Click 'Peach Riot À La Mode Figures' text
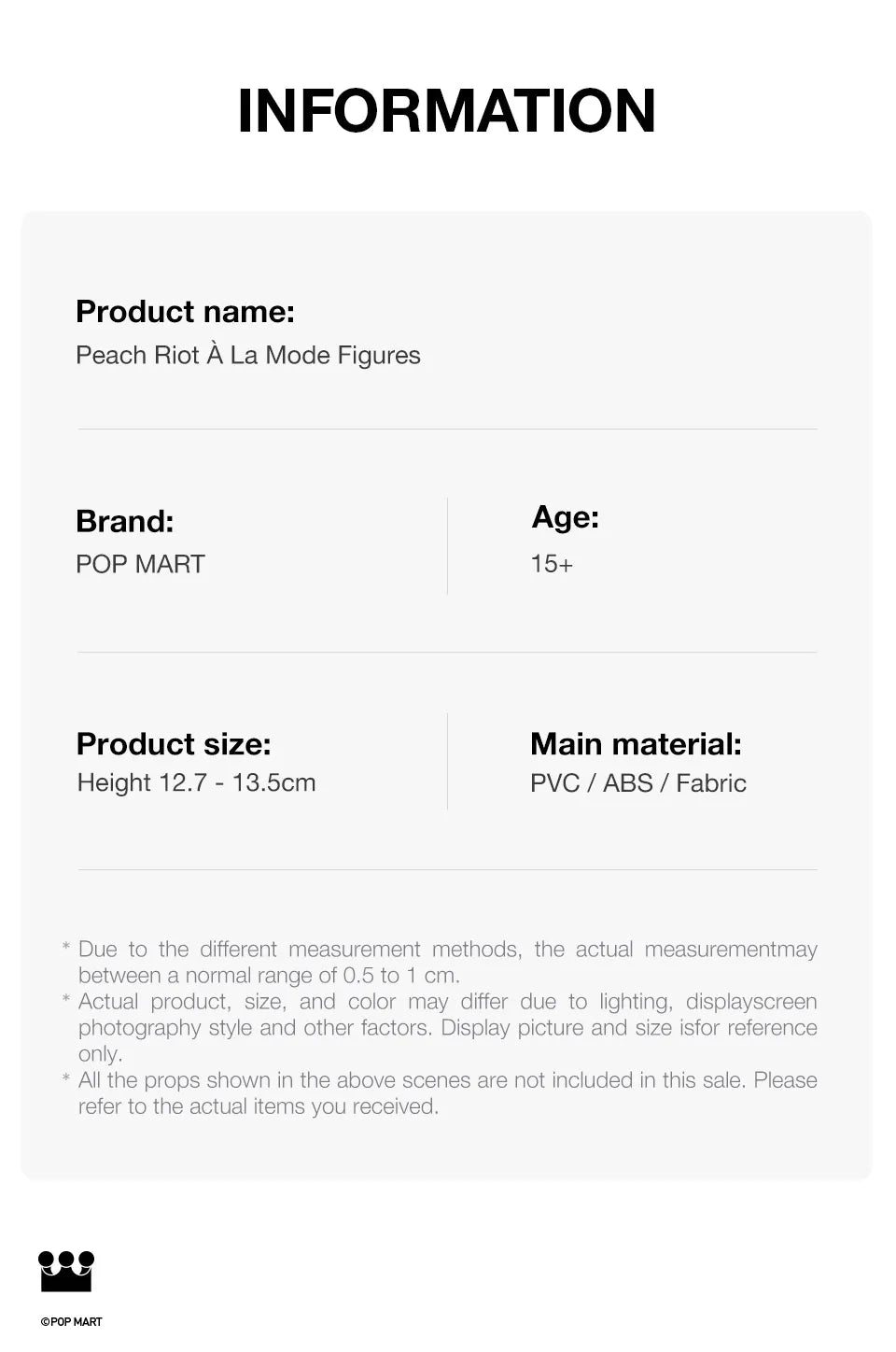Viewport: 896px width, 1352px height. click(248, 356)
